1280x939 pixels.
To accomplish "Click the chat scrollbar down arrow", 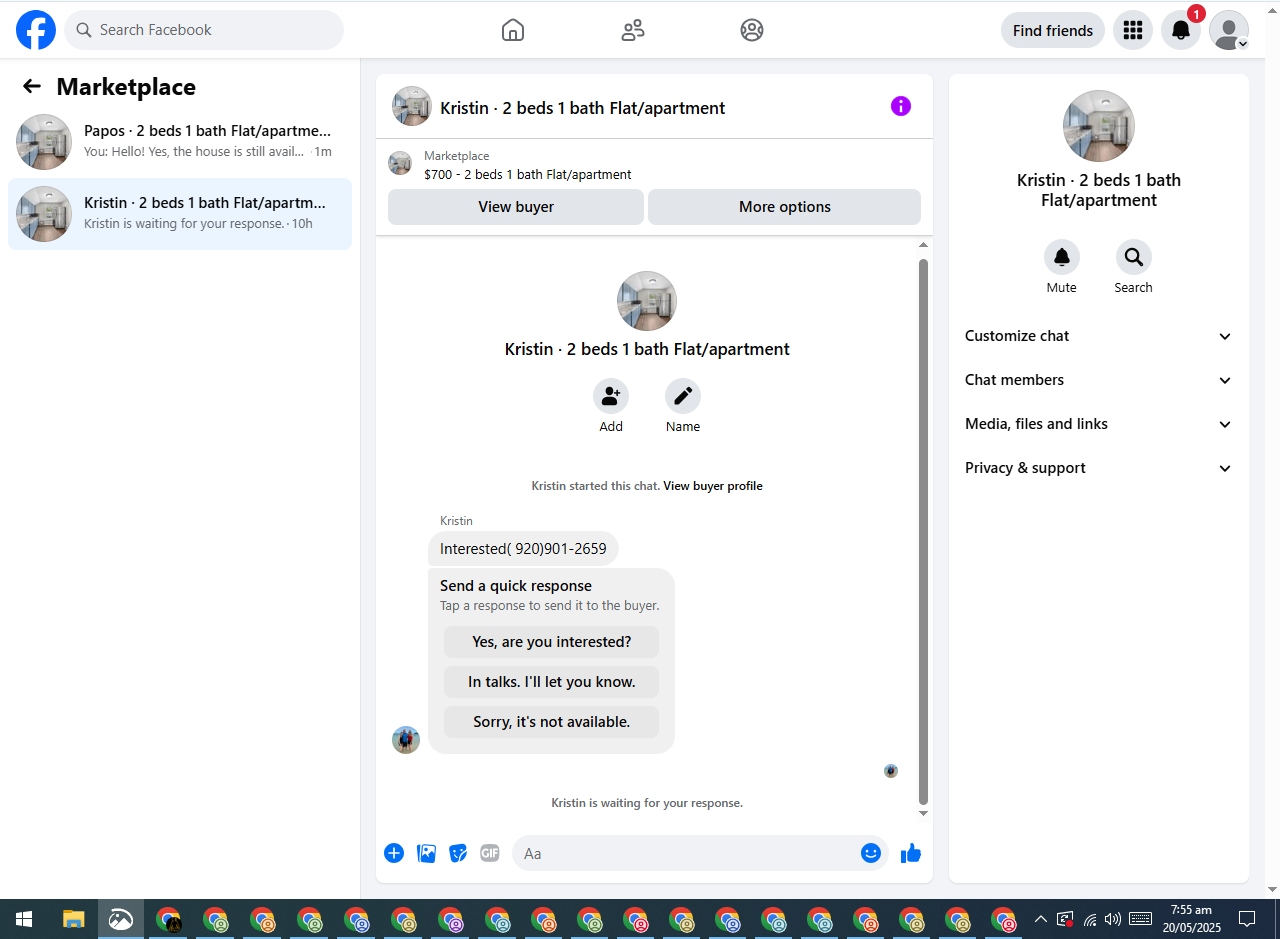I will (x=924, y=813).
